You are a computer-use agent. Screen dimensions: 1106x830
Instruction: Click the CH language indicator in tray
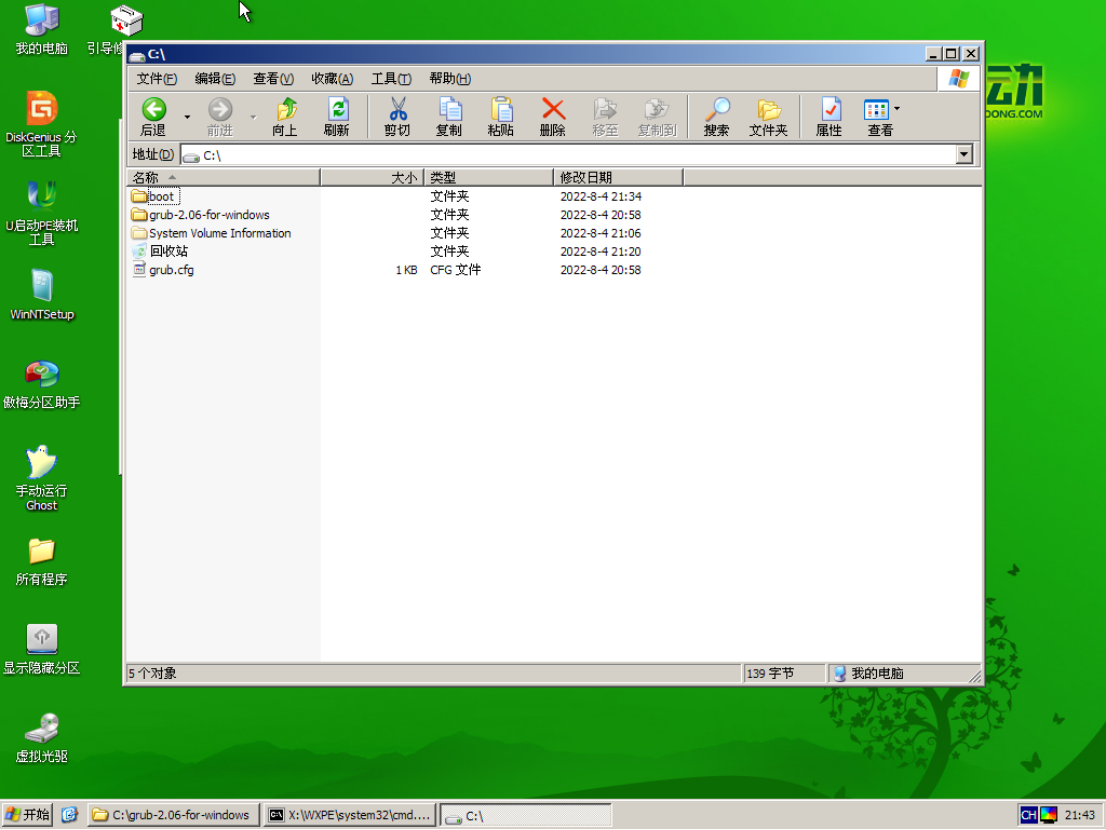[1029, 814]
